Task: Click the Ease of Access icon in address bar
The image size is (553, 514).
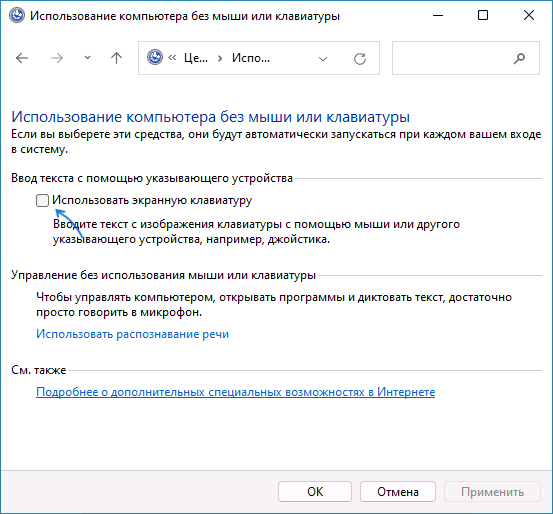Action: coord(155,58)
